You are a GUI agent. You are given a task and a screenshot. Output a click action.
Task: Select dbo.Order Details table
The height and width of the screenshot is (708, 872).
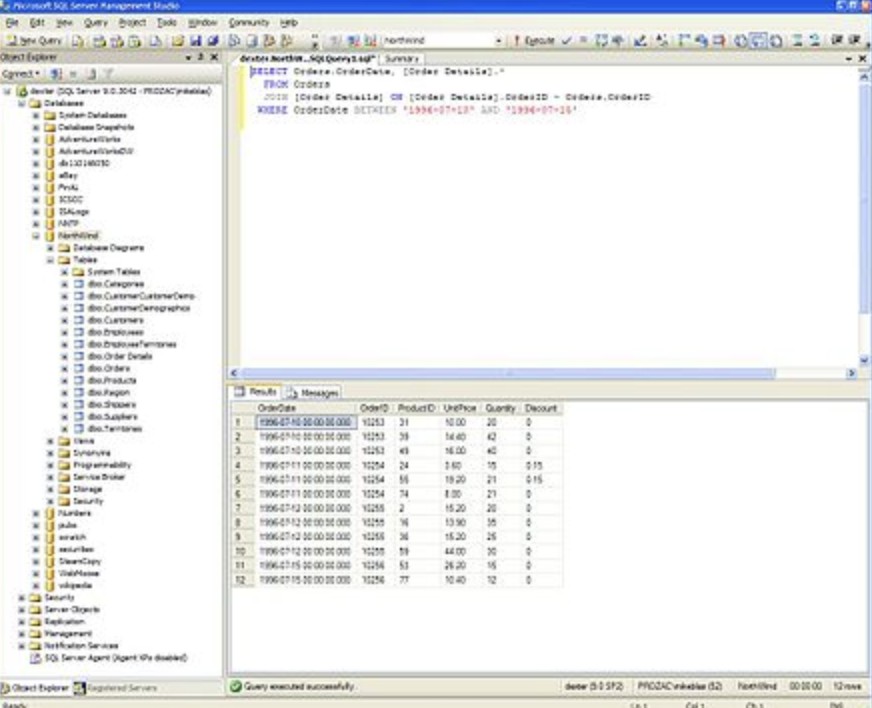(120, 357)
